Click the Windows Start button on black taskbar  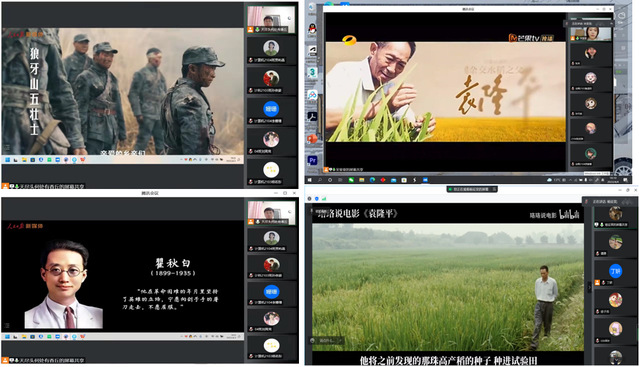[309, 180]
